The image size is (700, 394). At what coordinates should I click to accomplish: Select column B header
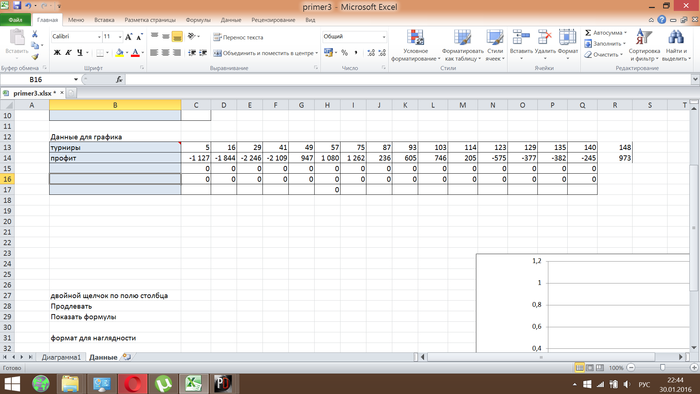pyautogui.click(x=115, y=105)
